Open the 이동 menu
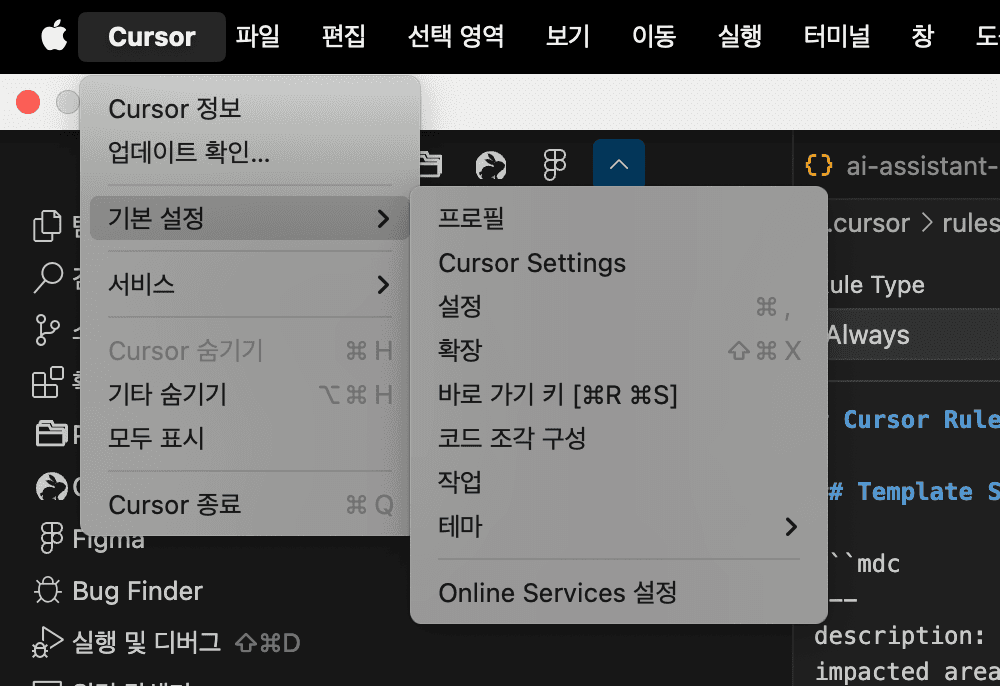This screenshot has width=1000, height=686. point(654,36)
